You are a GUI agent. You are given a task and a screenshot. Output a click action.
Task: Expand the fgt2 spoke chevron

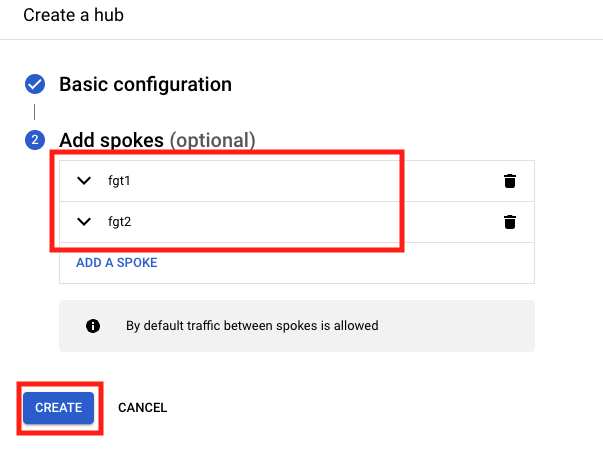[x=84, y=221]
